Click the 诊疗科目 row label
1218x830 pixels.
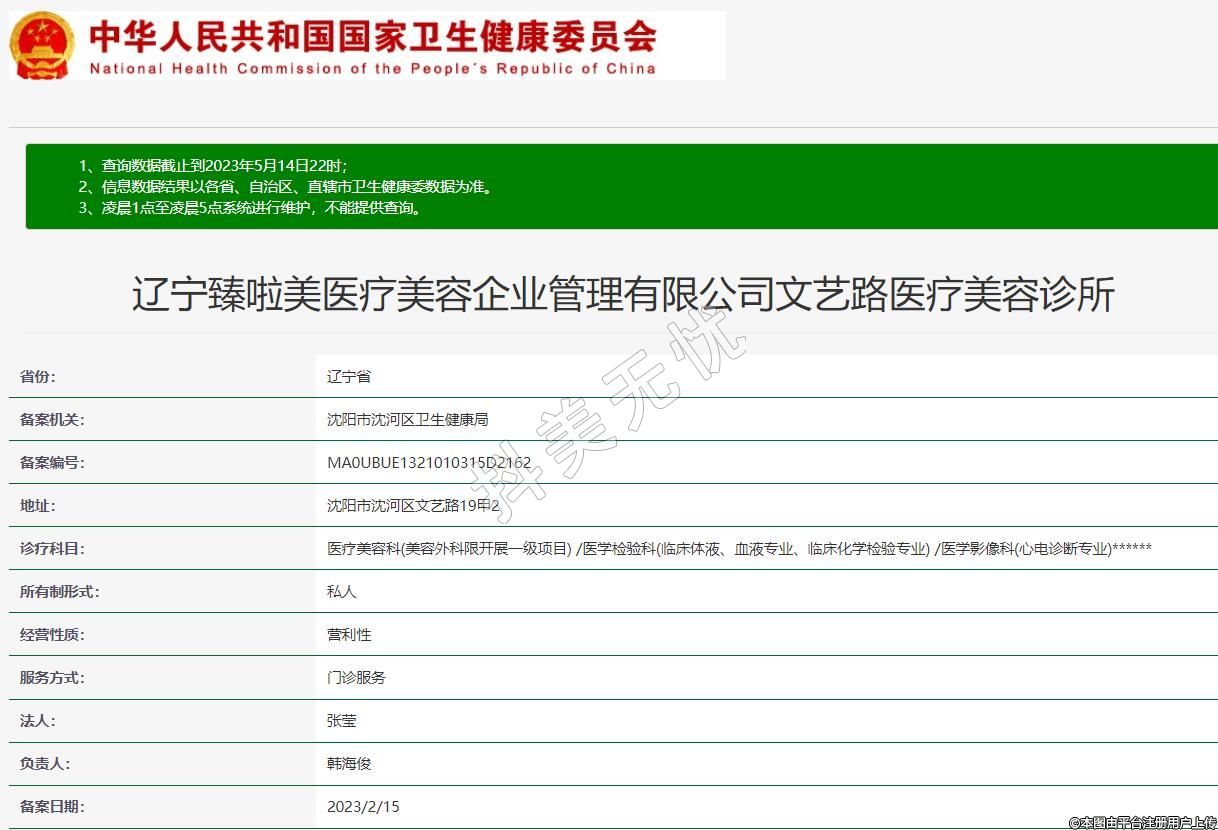pos(52,549)
